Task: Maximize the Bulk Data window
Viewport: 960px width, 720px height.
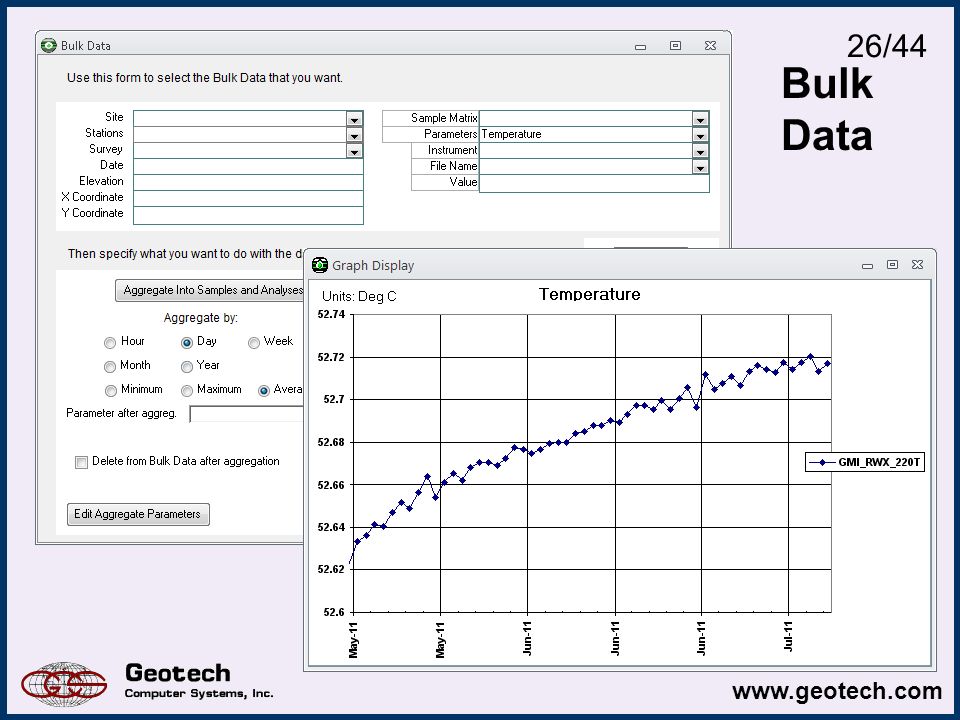Action: (675, 46)
